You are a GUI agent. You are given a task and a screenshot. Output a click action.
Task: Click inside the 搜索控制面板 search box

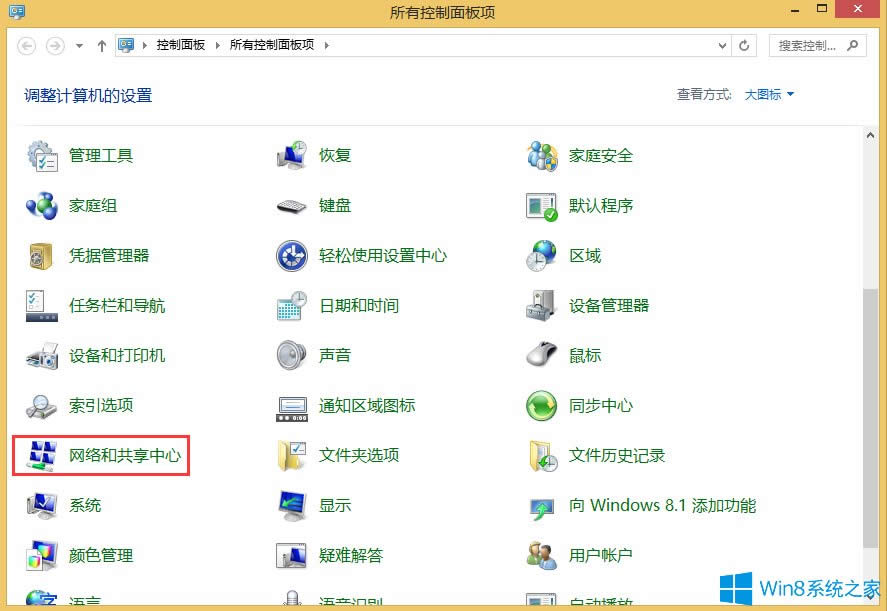coord(810,45)
